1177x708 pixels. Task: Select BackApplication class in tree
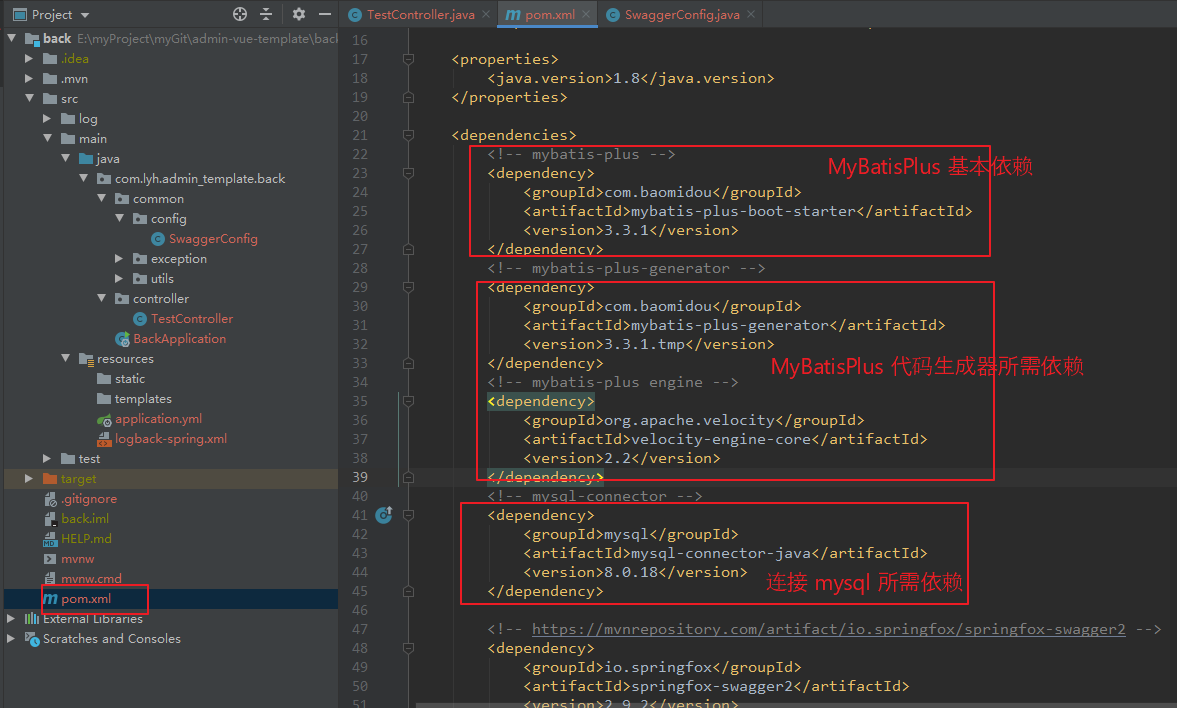[179, 339]
